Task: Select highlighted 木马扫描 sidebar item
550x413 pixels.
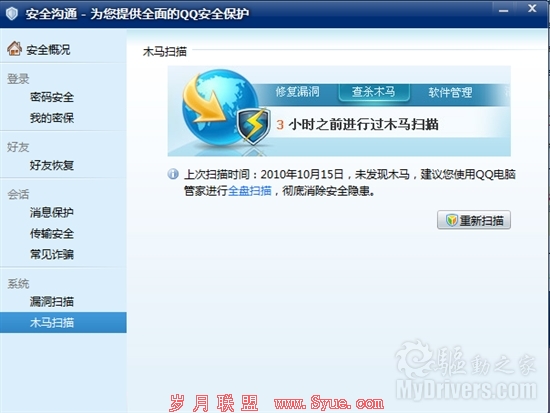Action: (63, 322)
